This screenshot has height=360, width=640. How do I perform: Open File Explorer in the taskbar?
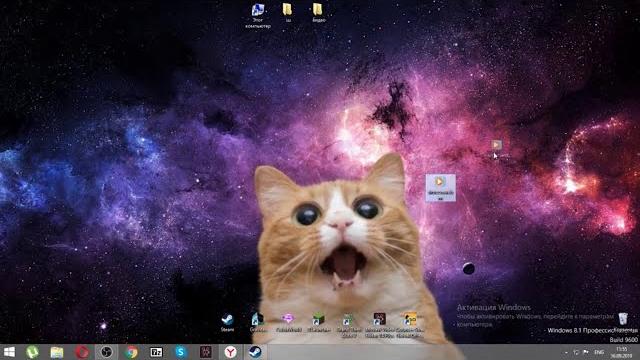coord(57,352)
